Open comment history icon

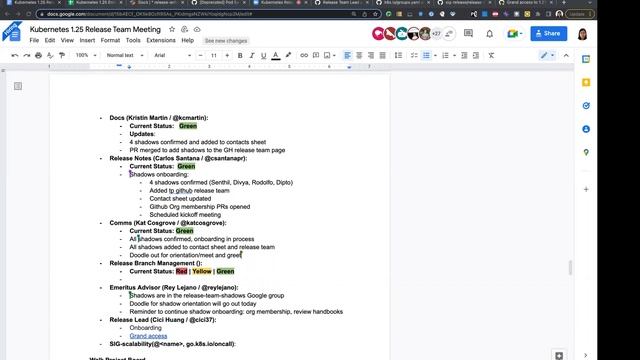click(468, 33)
